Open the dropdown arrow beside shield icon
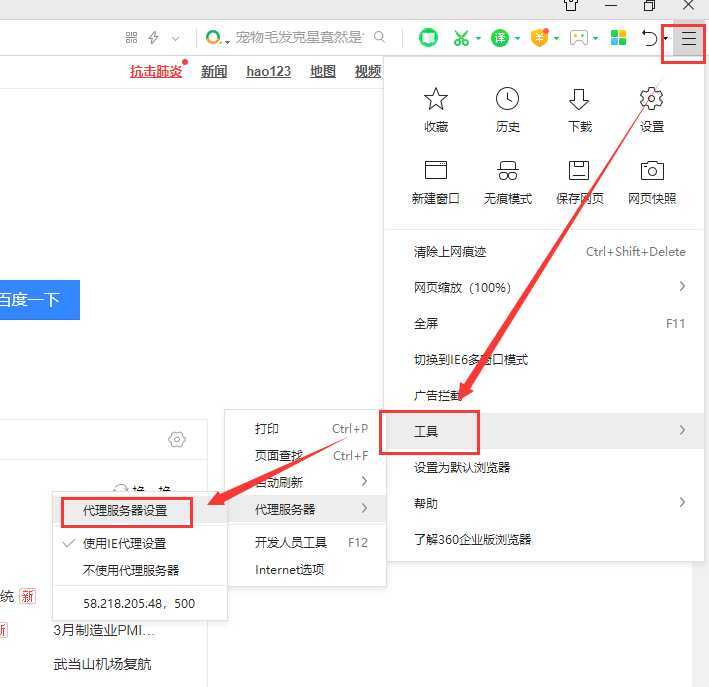The image size is (709, 687). 556,38
